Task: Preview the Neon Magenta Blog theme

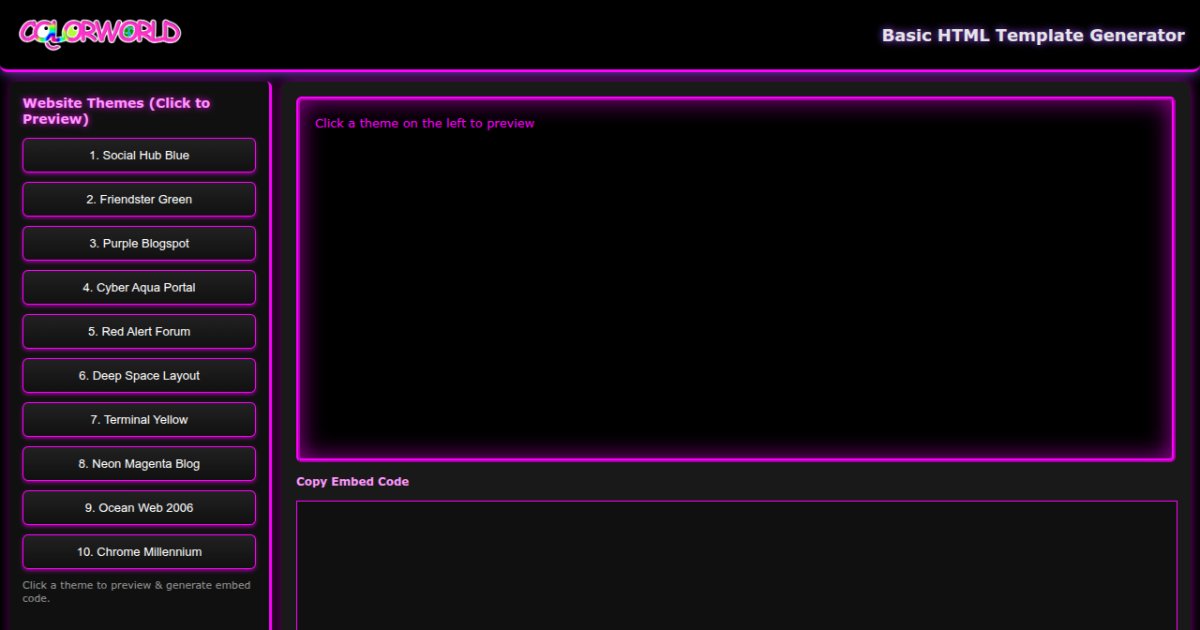Action: point(139,463)
